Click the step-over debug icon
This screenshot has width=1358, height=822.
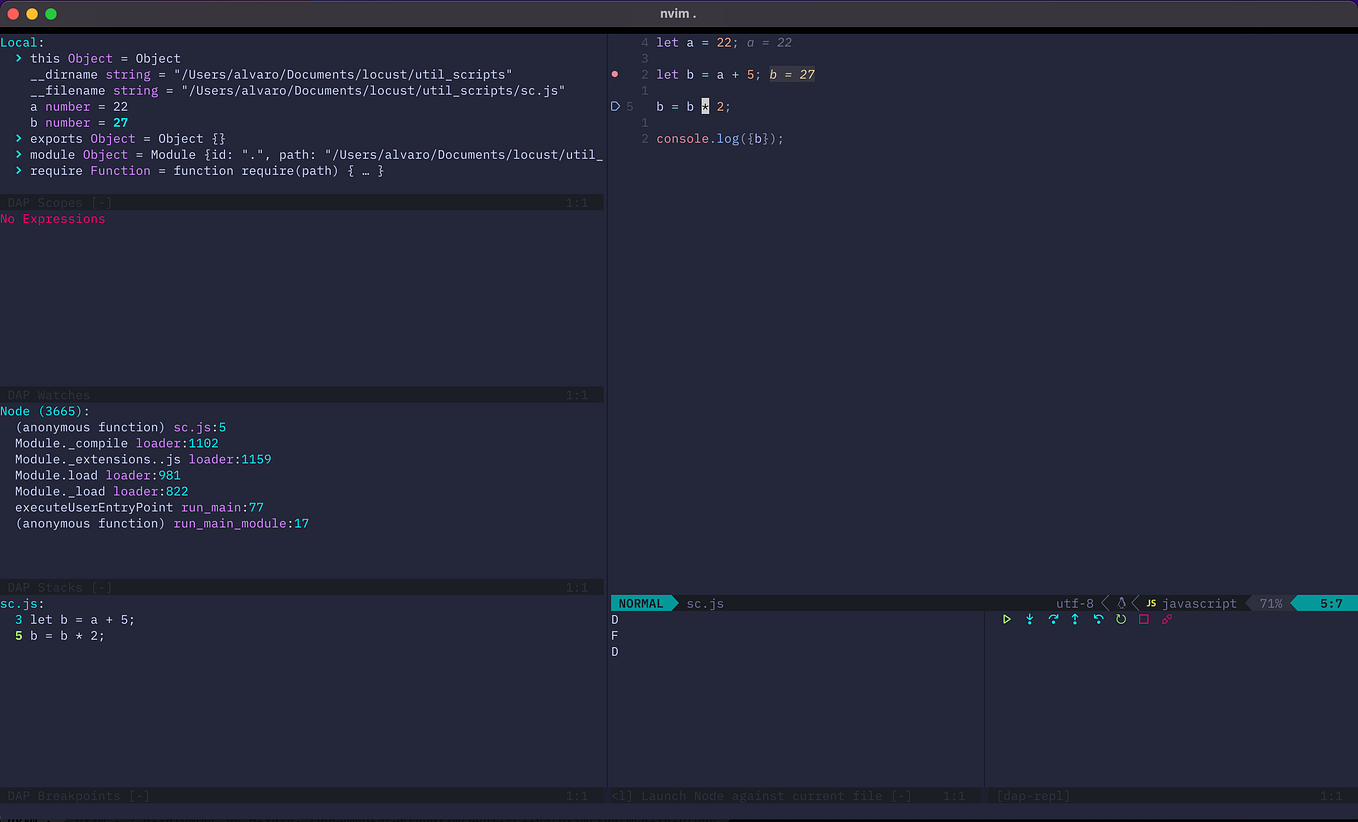click(x=1052, y=619)
